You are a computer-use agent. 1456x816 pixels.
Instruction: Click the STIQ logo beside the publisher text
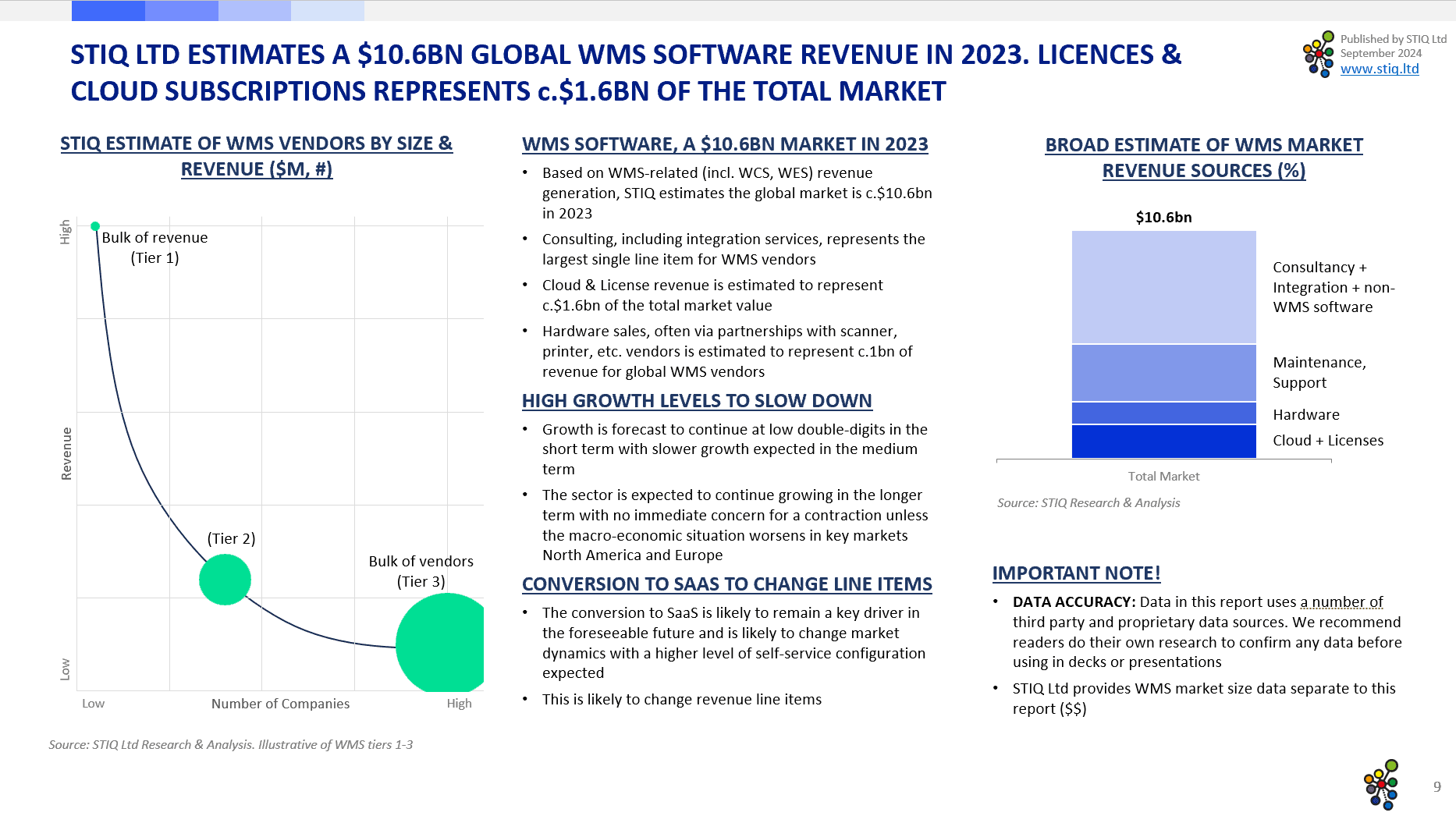pos(1319,54)
